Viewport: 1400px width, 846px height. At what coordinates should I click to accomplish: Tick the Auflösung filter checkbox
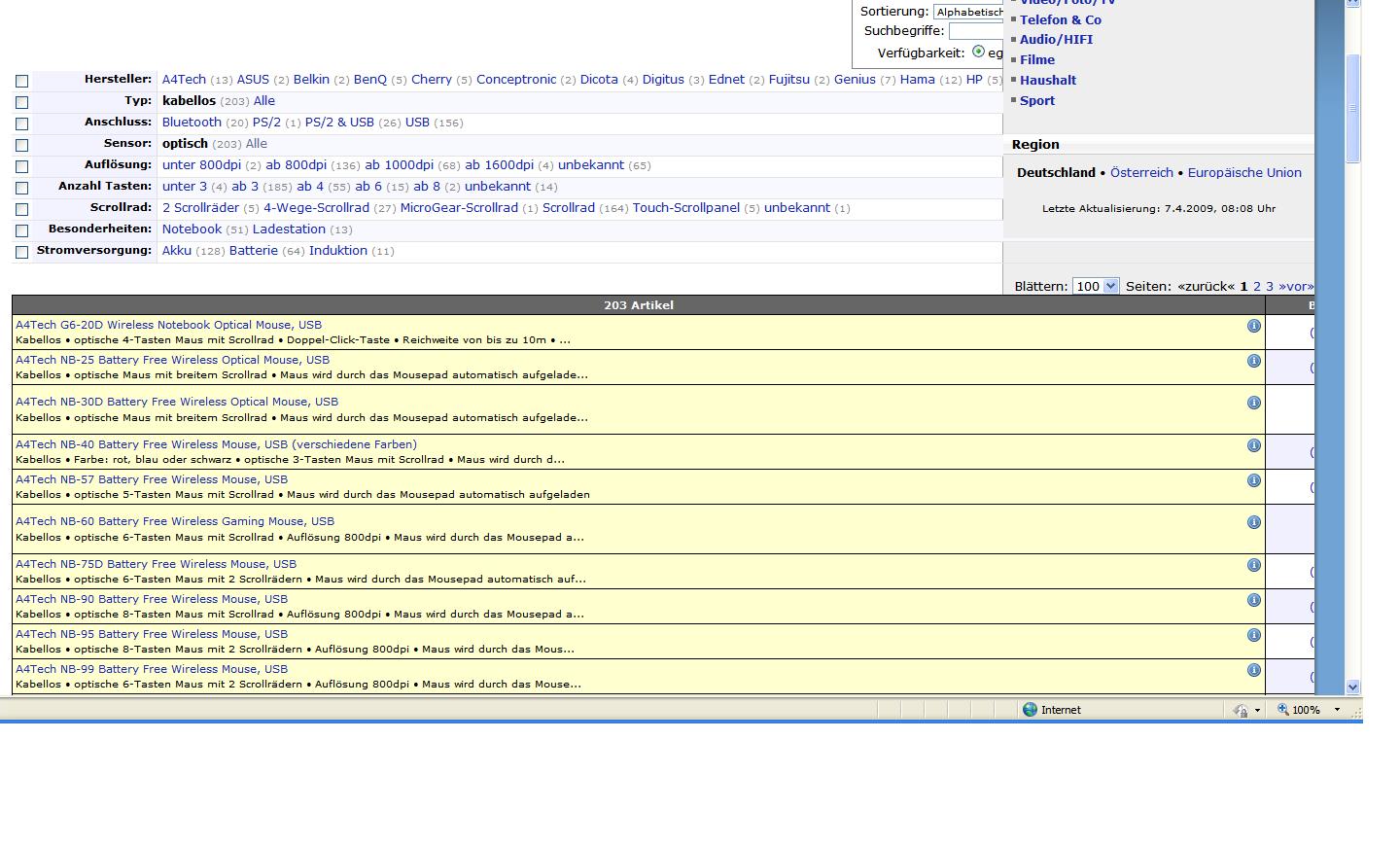click(x=21, y=166)
